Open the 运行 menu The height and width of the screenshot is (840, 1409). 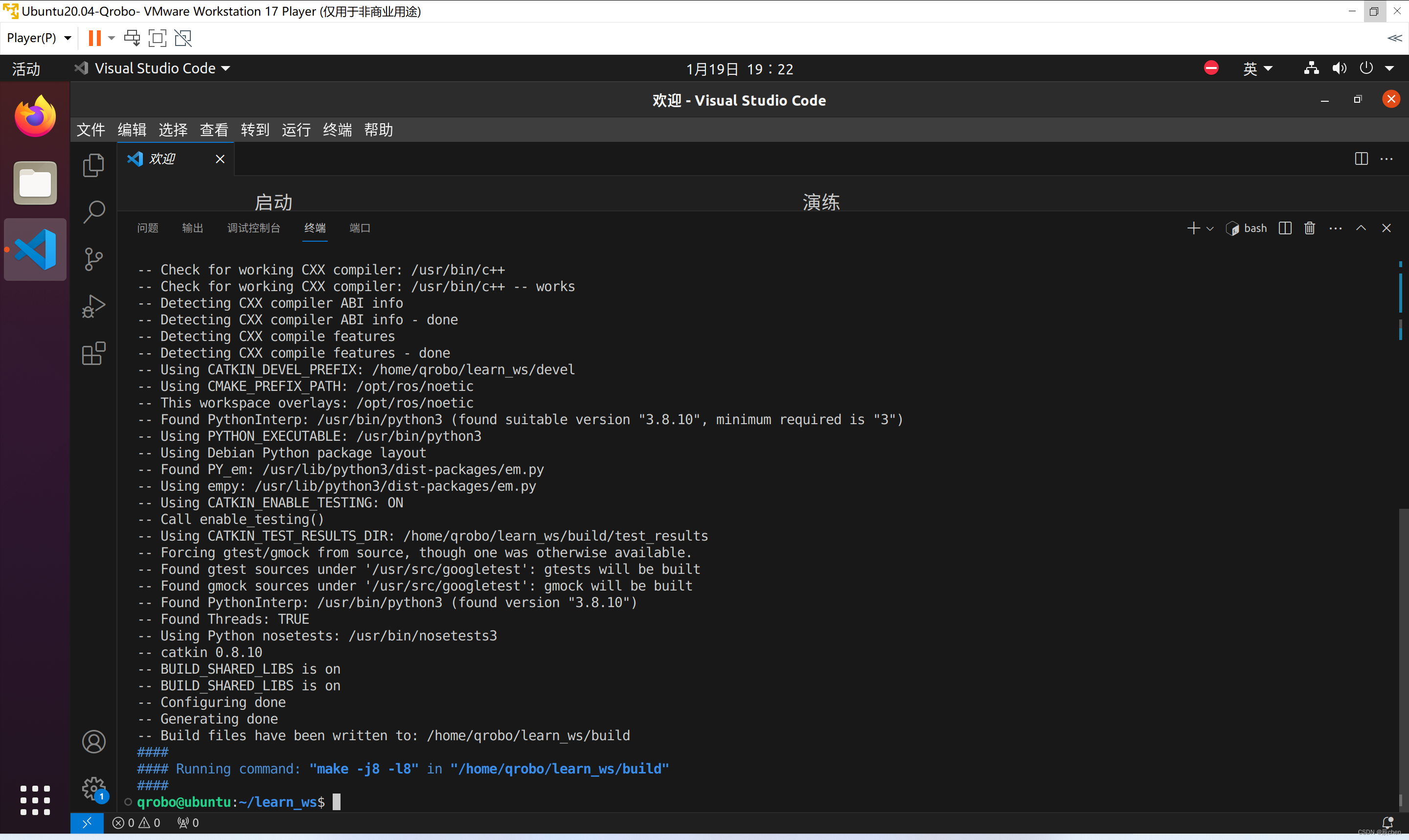click(x=296, y=130)
